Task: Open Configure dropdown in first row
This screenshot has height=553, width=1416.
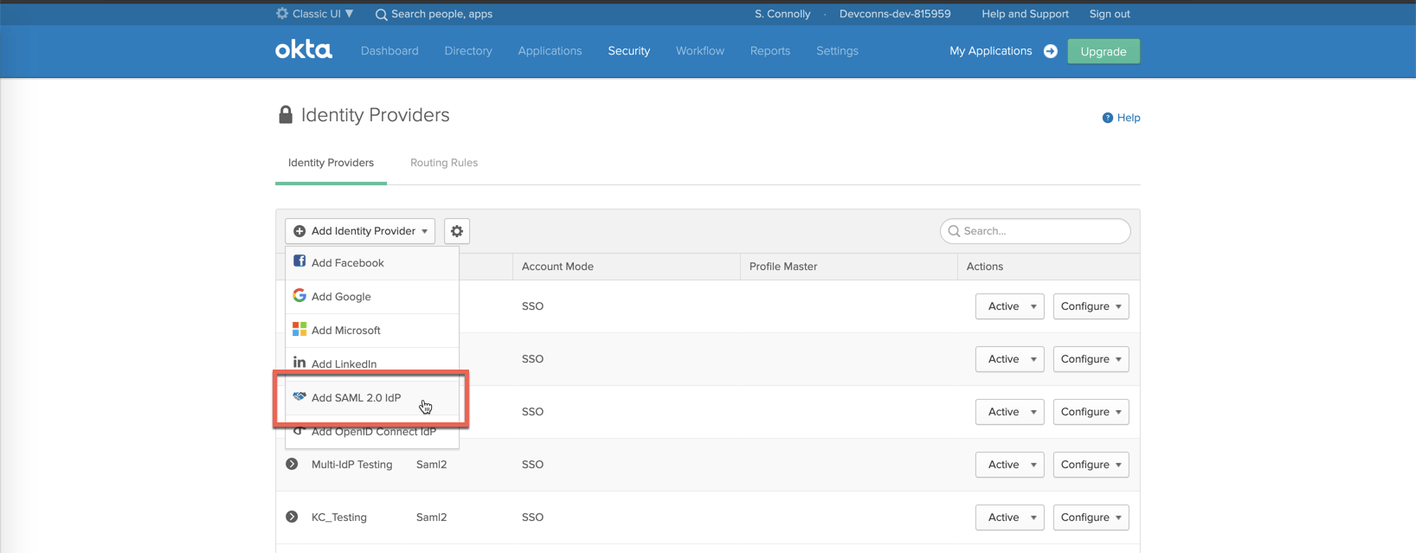Action: pyautogui.click(x=1091, y=307)
